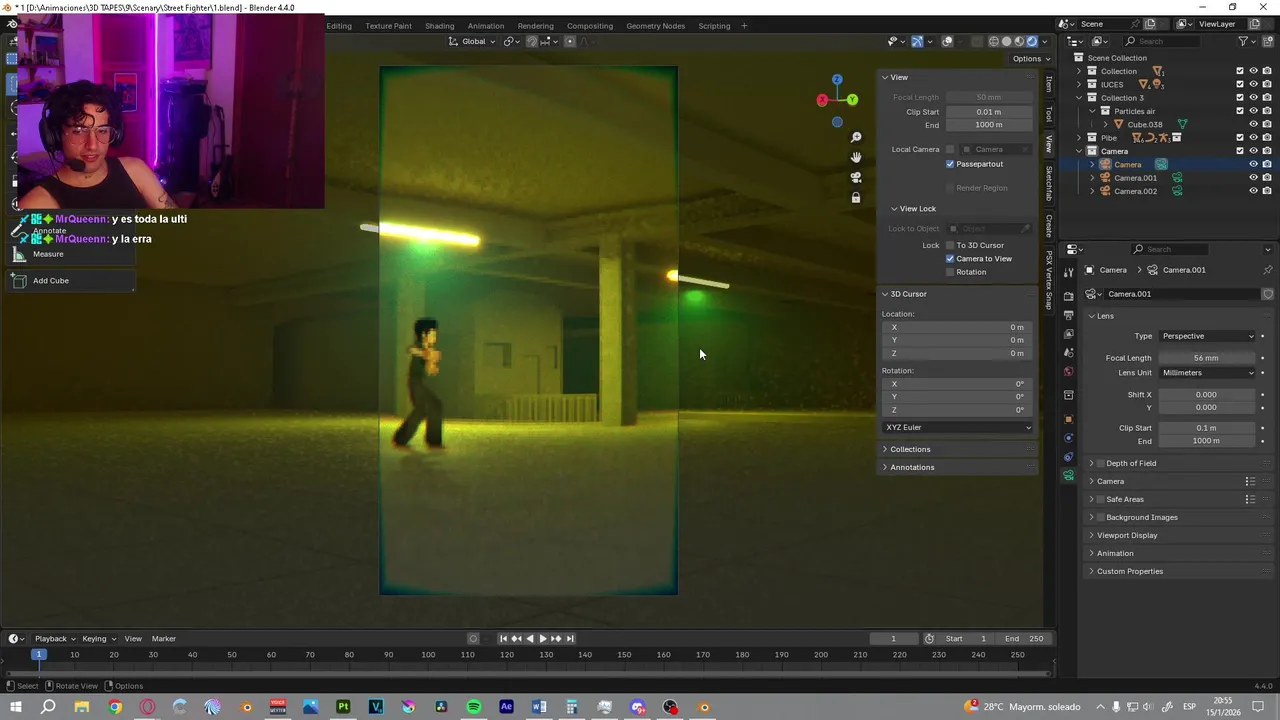Open the Render properties tab icon
1280x720 pixels.
click(1068, 296)
